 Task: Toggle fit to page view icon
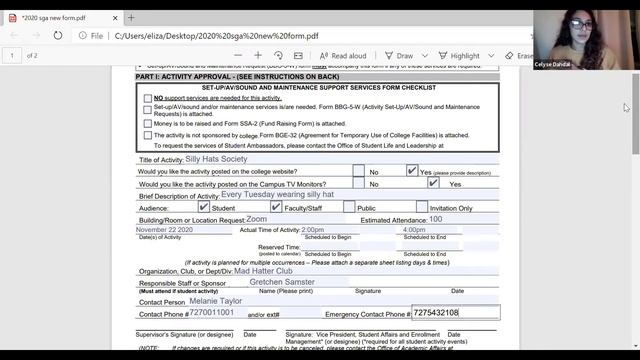298,56
